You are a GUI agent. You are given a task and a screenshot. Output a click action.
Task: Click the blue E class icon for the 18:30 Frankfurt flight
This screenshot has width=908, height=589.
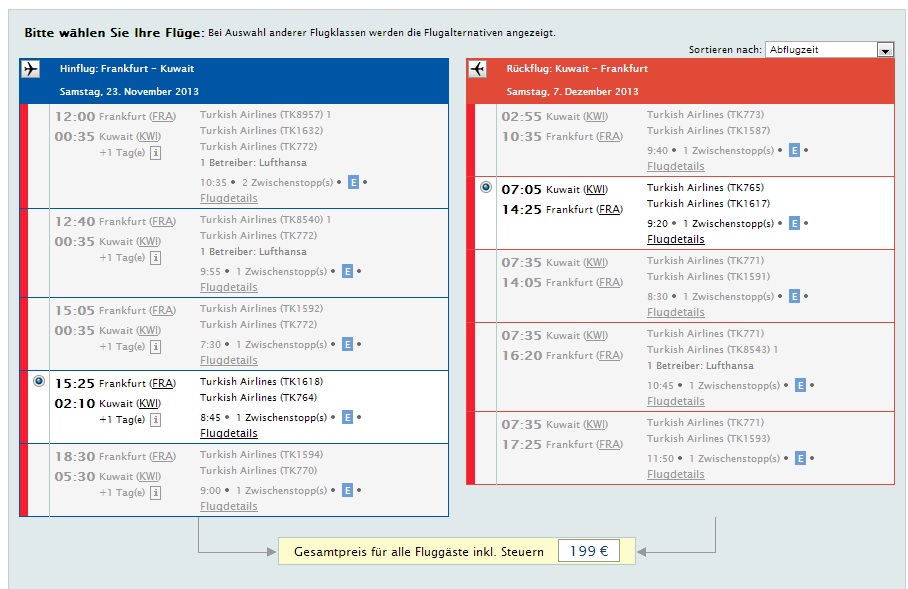(347, 491)
